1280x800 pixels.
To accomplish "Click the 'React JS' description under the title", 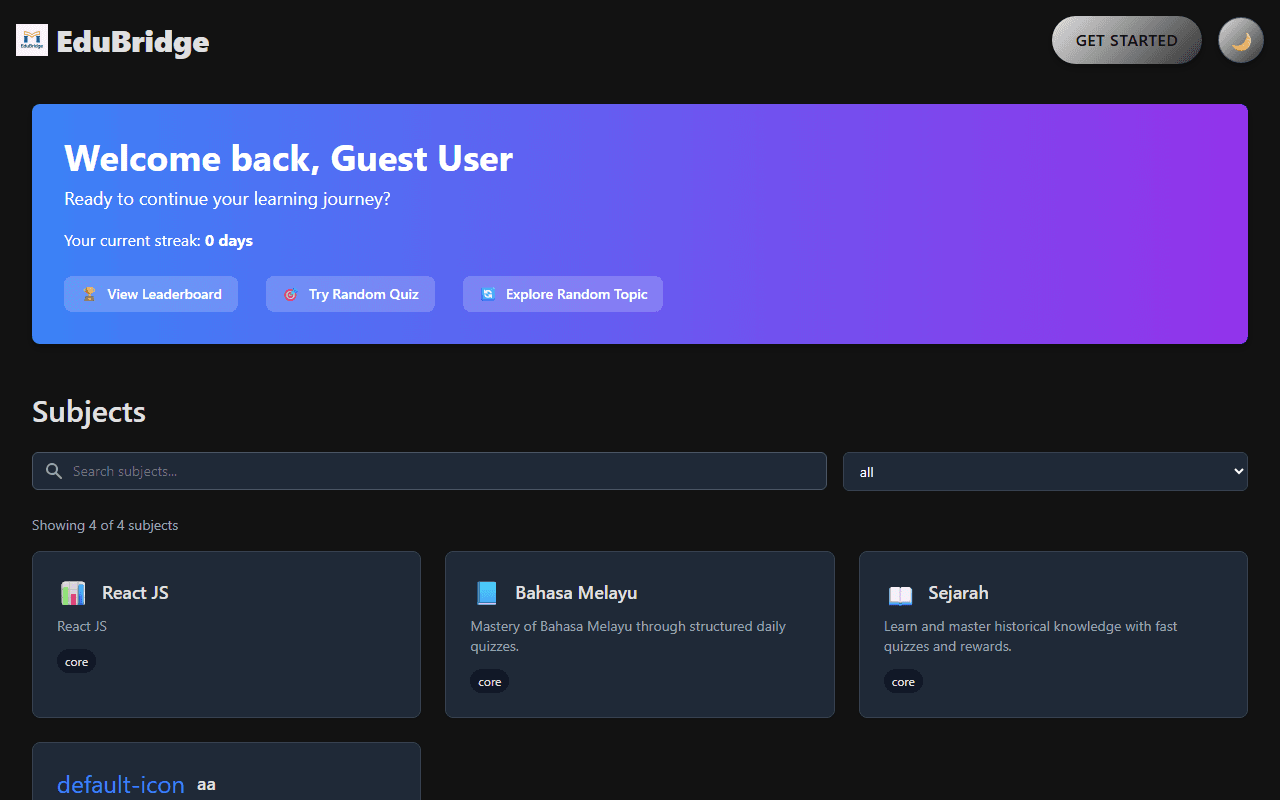I will (x=82, y=626).
